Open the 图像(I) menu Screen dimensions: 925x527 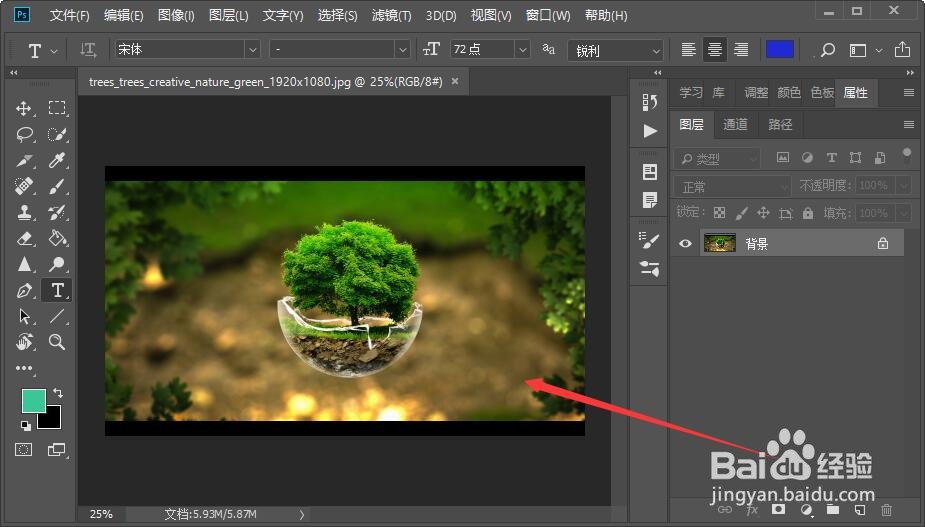click(176, 15)
